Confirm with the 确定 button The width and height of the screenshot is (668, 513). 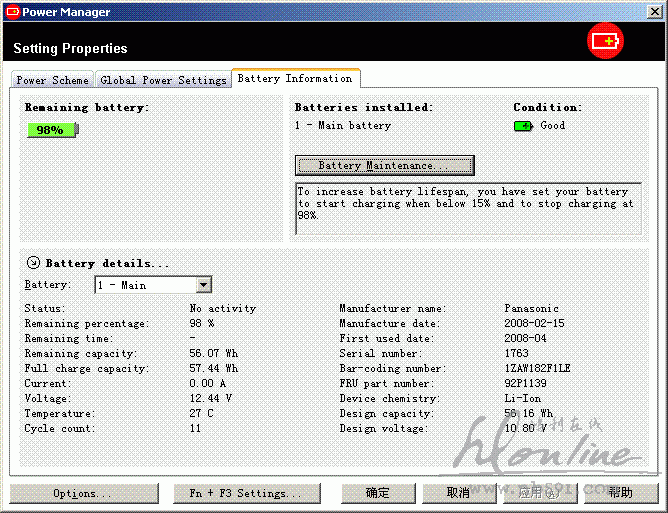(378, 493)
